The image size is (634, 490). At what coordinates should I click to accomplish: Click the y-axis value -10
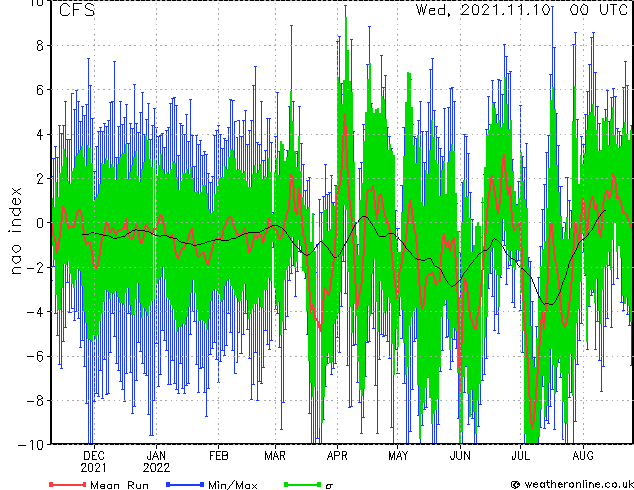[31, 445]
